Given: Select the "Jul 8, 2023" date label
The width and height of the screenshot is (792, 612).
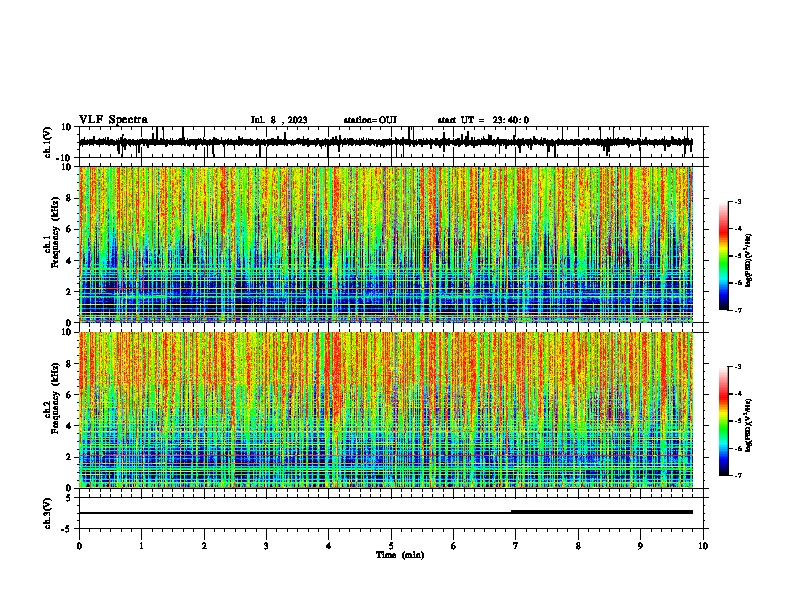Looking at the screenshot, I should click(x=279, y=120).
